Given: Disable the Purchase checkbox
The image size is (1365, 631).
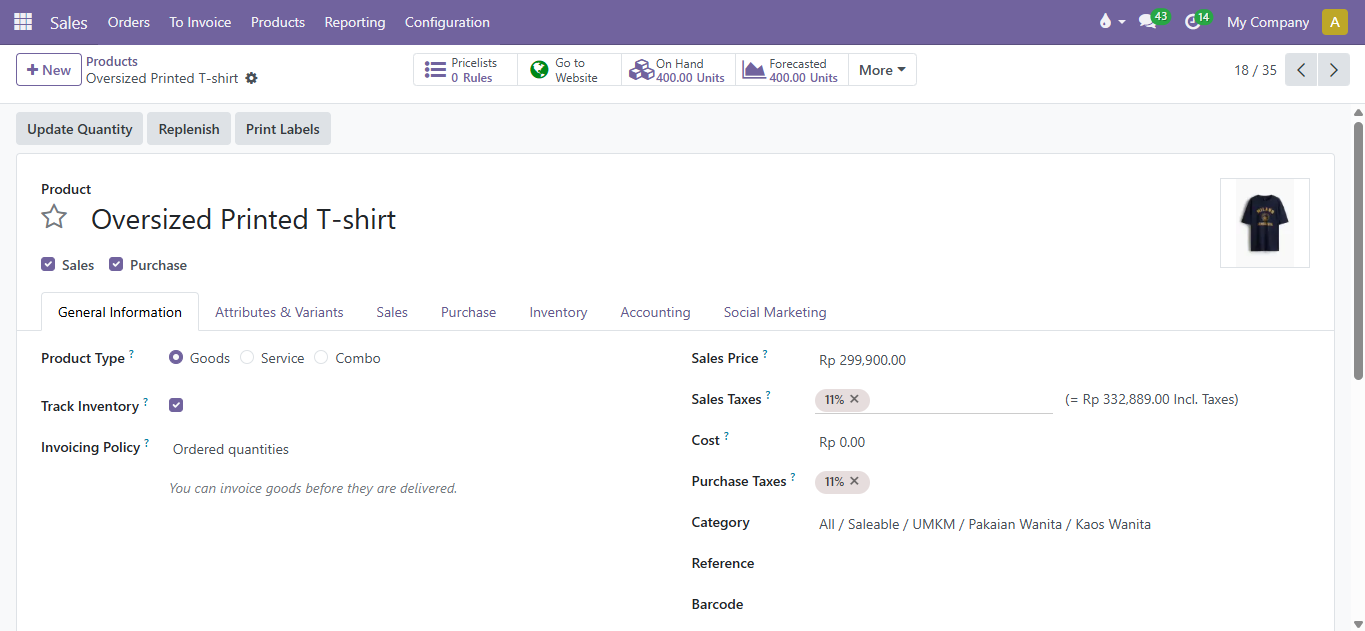Looking at the screenshot, I should pyautogui.click(x=116, y=264).
